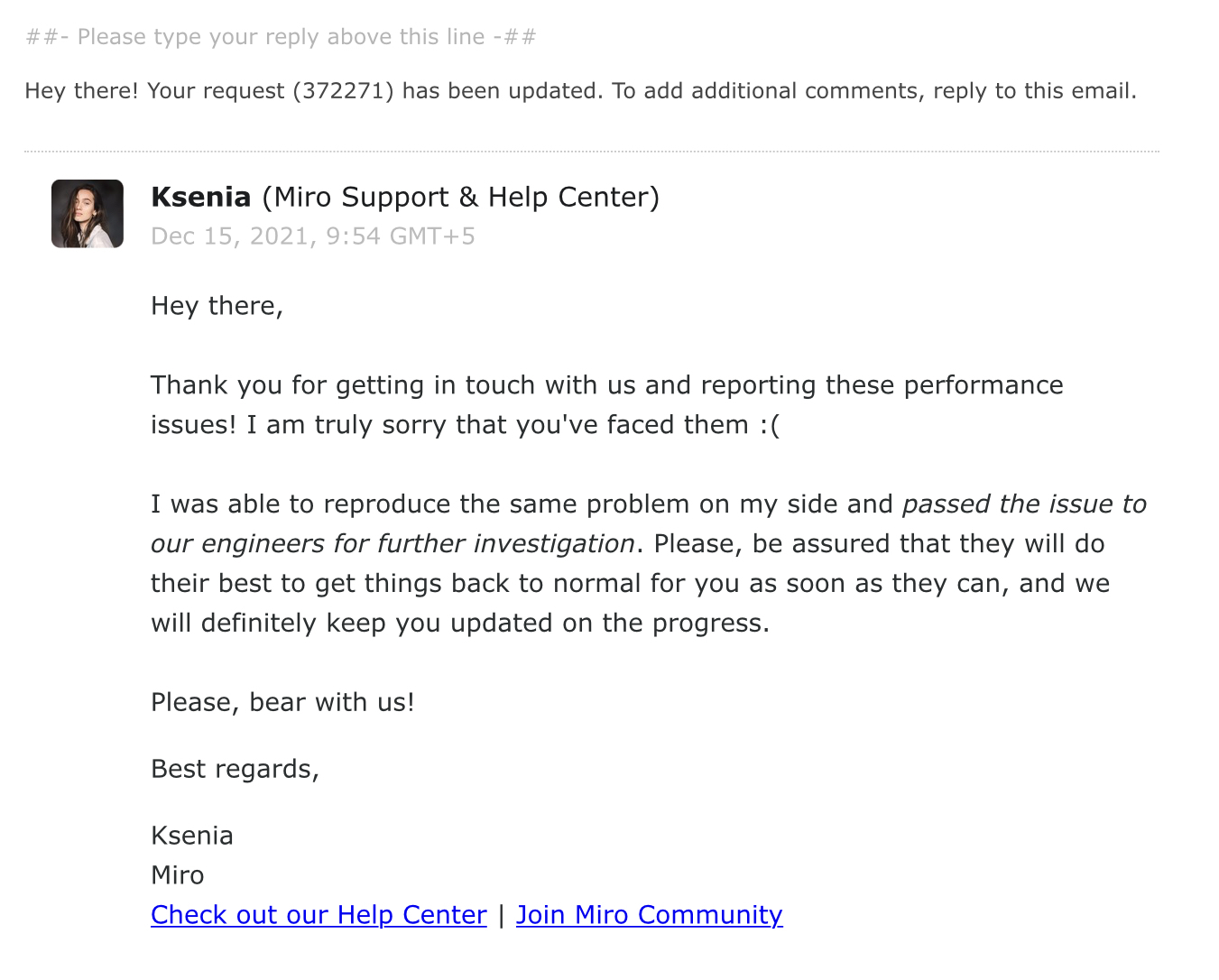Screen dimensions: 1219x980
Task: Click the Miro Support & Help Center label
Action: 461,197
